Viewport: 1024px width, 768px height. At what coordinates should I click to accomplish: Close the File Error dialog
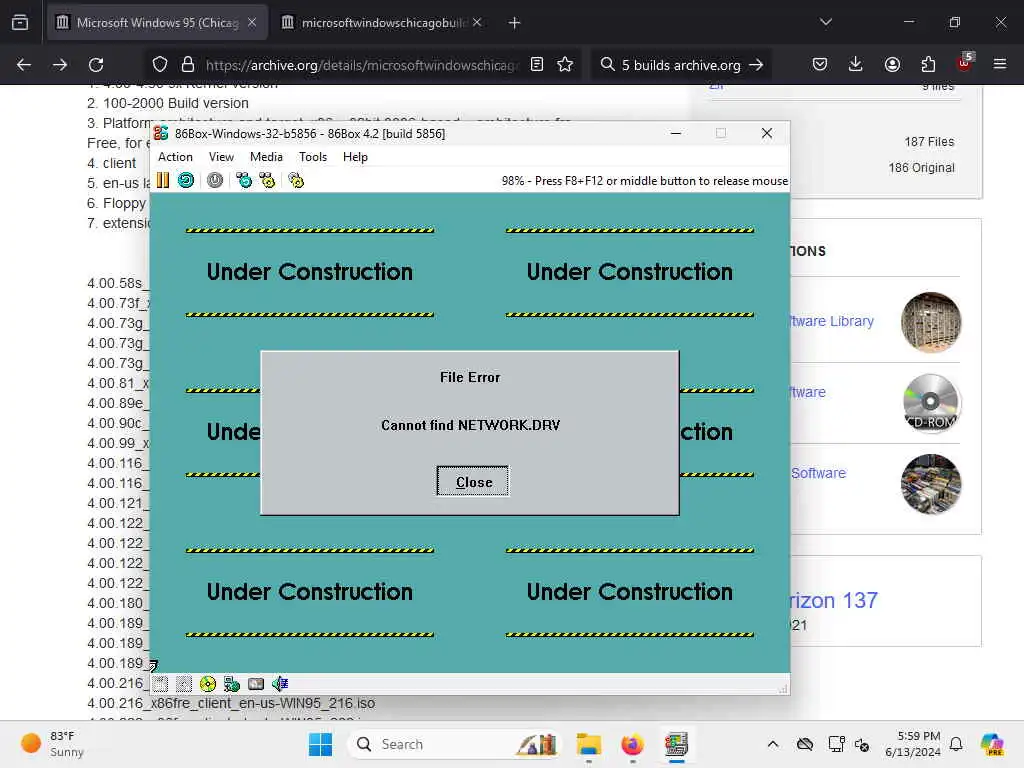473,482
